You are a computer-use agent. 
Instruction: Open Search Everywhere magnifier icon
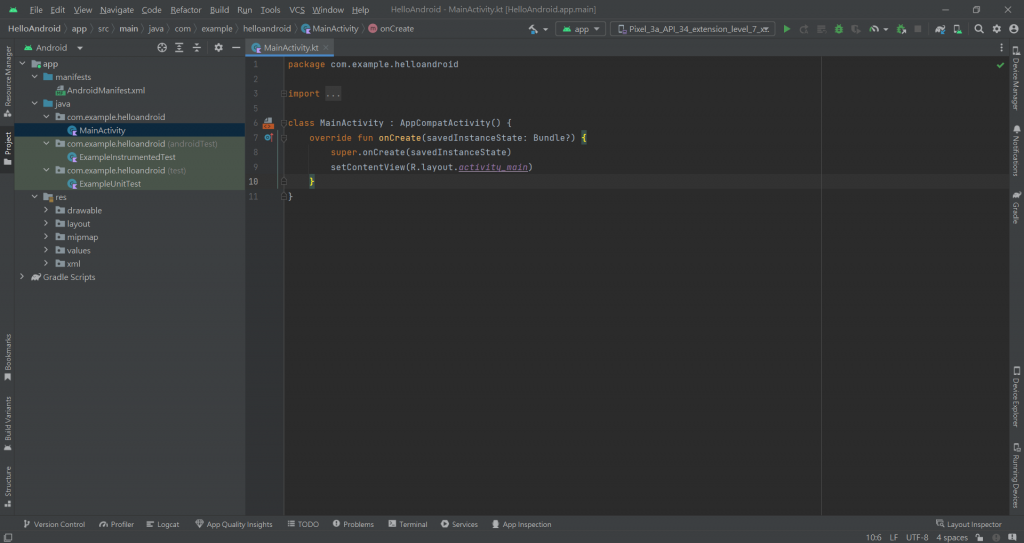[x=979, y=29]
